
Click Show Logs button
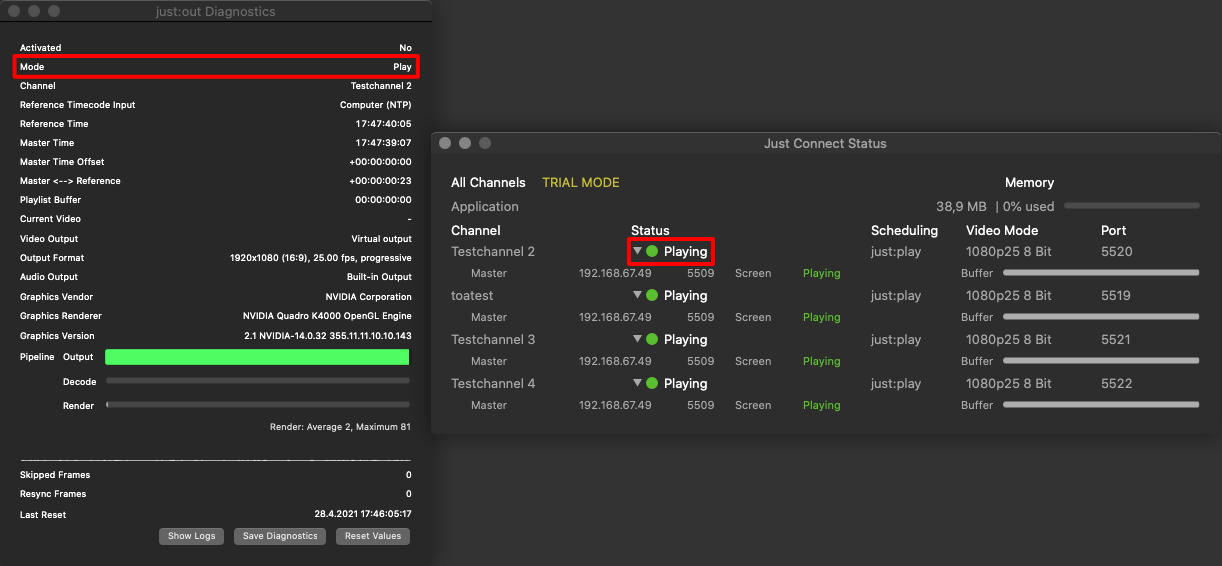191,536
